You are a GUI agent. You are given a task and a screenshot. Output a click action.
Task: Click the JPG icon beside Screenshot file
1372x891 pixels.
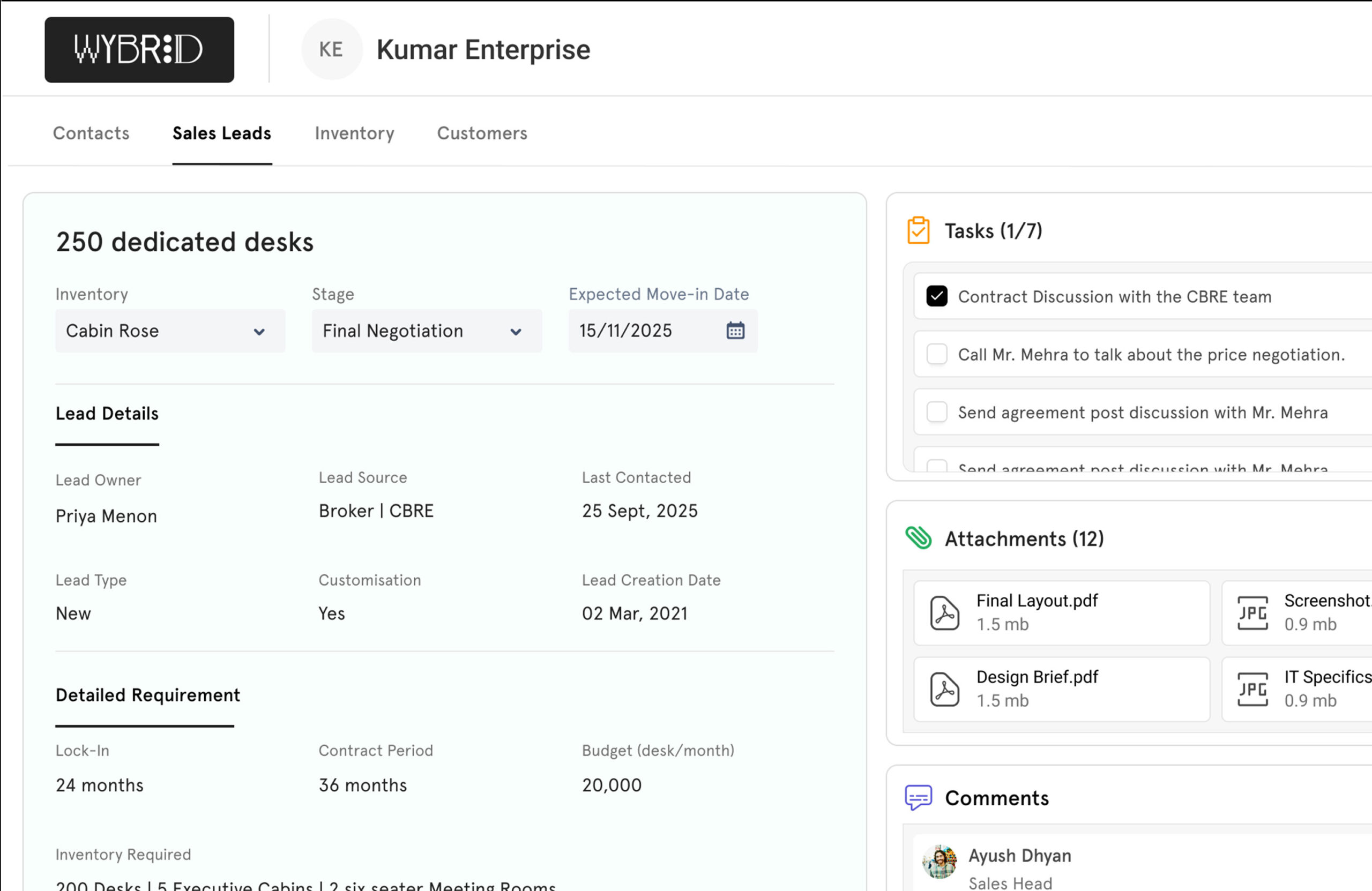(x=1252, y=612)
